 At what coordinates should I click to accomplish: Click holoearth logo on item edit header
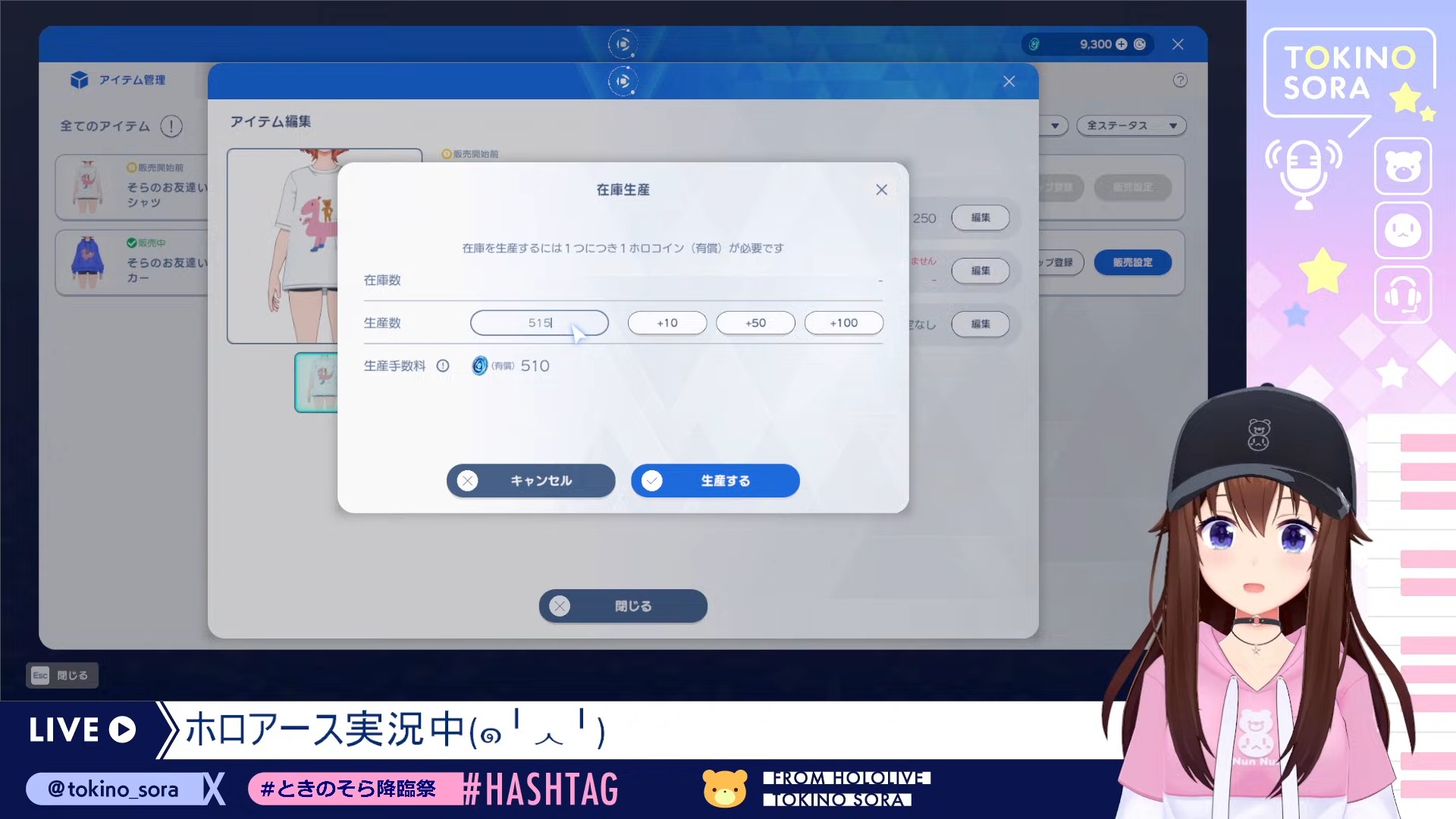coord(623,81)
